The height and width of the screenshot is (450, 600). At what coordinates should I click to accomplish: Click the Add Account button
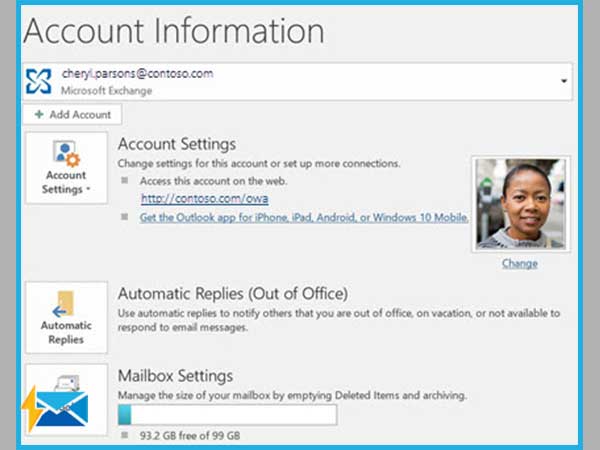pos(72,114)
